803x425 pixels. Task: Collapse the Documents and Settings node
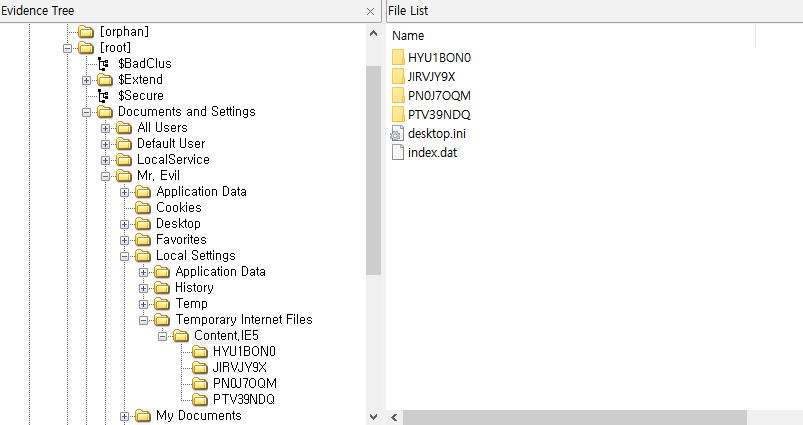click(86, 112)
